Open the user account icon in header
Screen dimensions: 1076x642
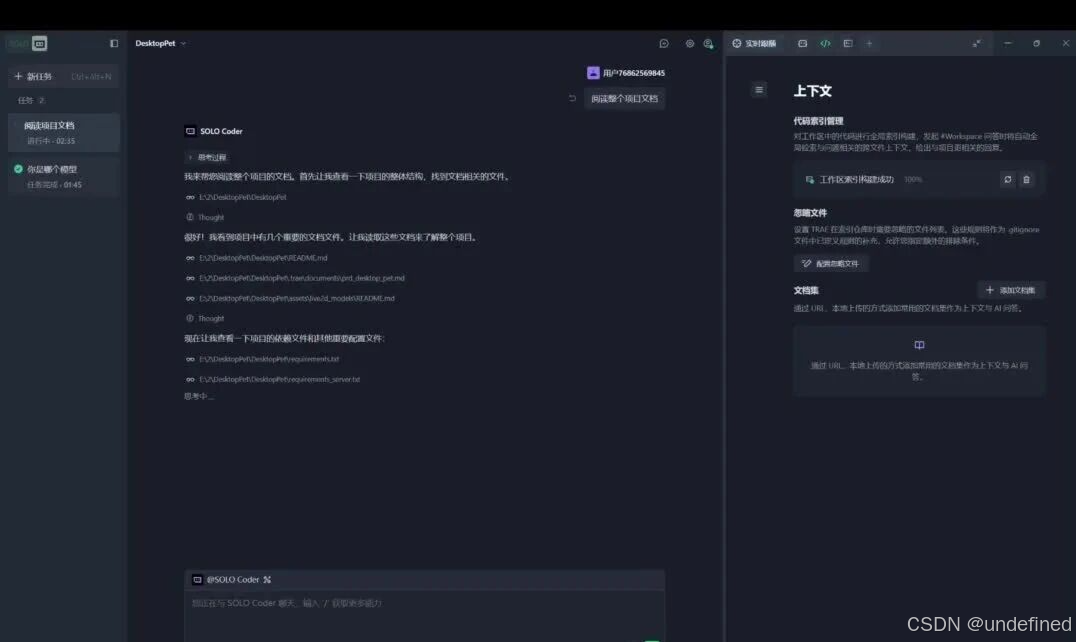[708, 43]
